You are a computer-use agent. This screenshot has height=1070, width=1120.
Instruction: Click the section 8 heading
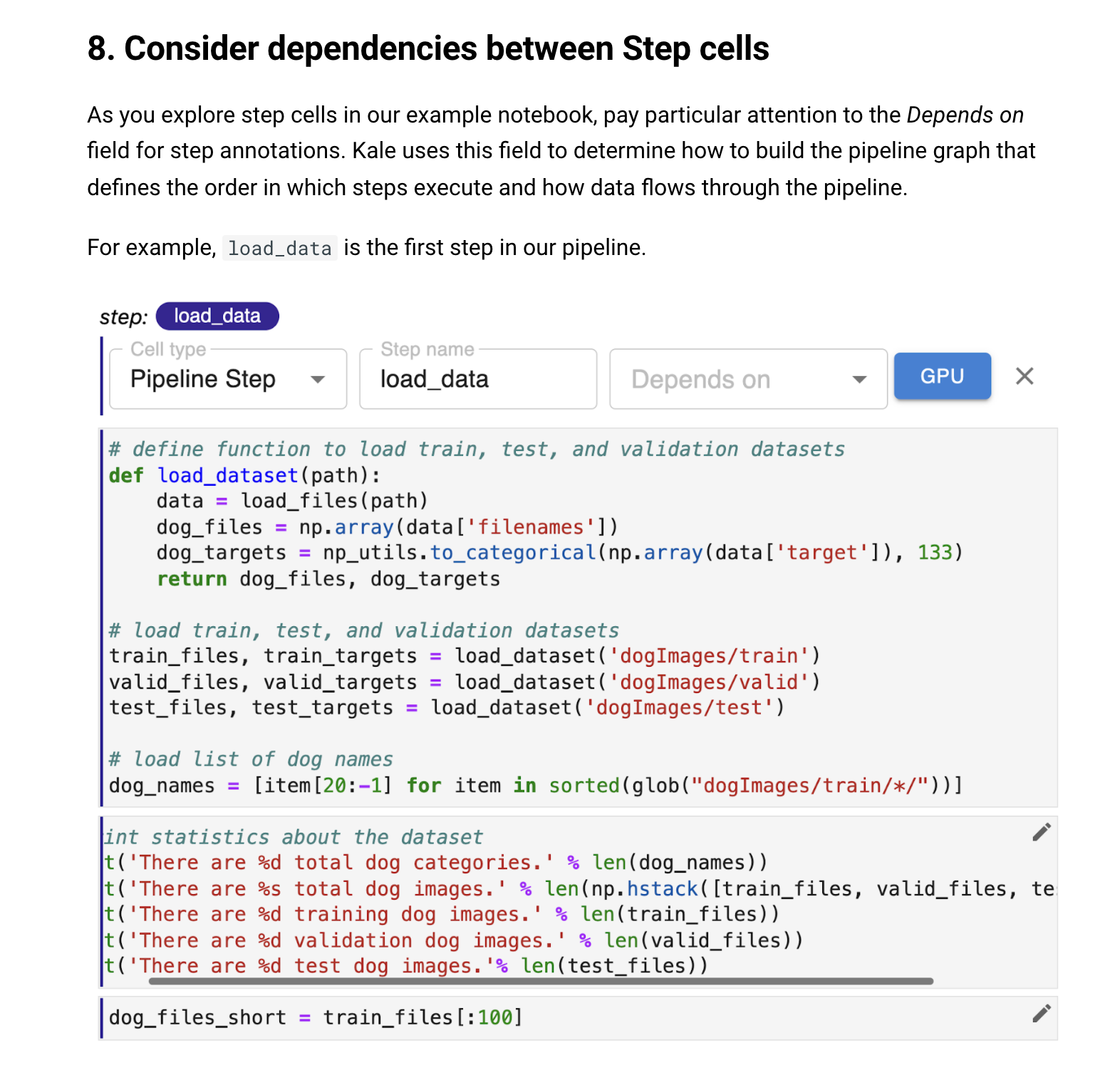tap(427, 48)
